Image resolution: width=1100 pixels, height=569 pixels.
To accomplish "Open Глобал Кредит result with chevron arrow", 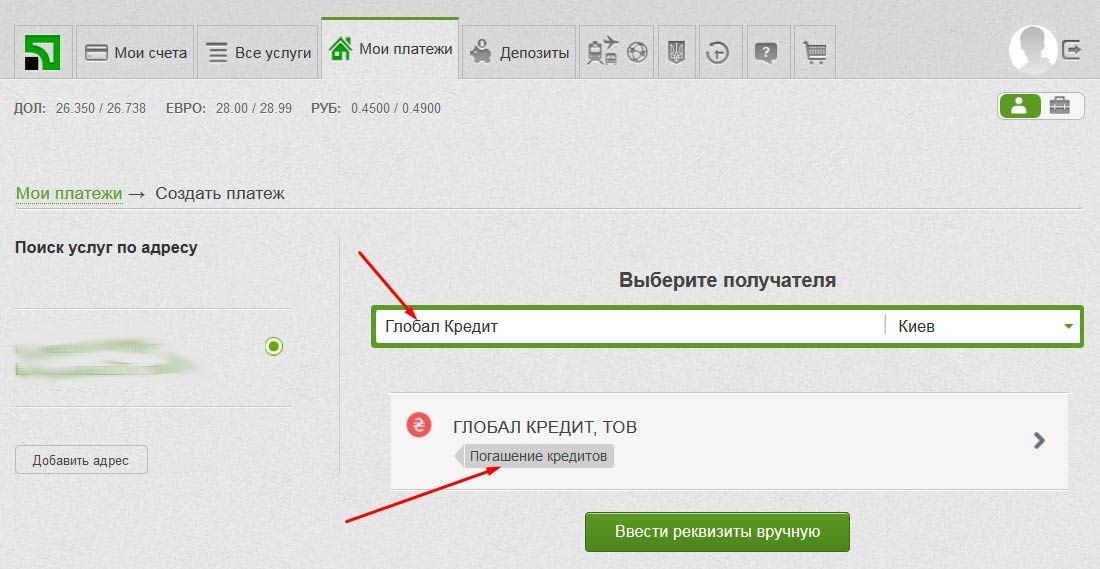I will click(x=1039, y=440).
